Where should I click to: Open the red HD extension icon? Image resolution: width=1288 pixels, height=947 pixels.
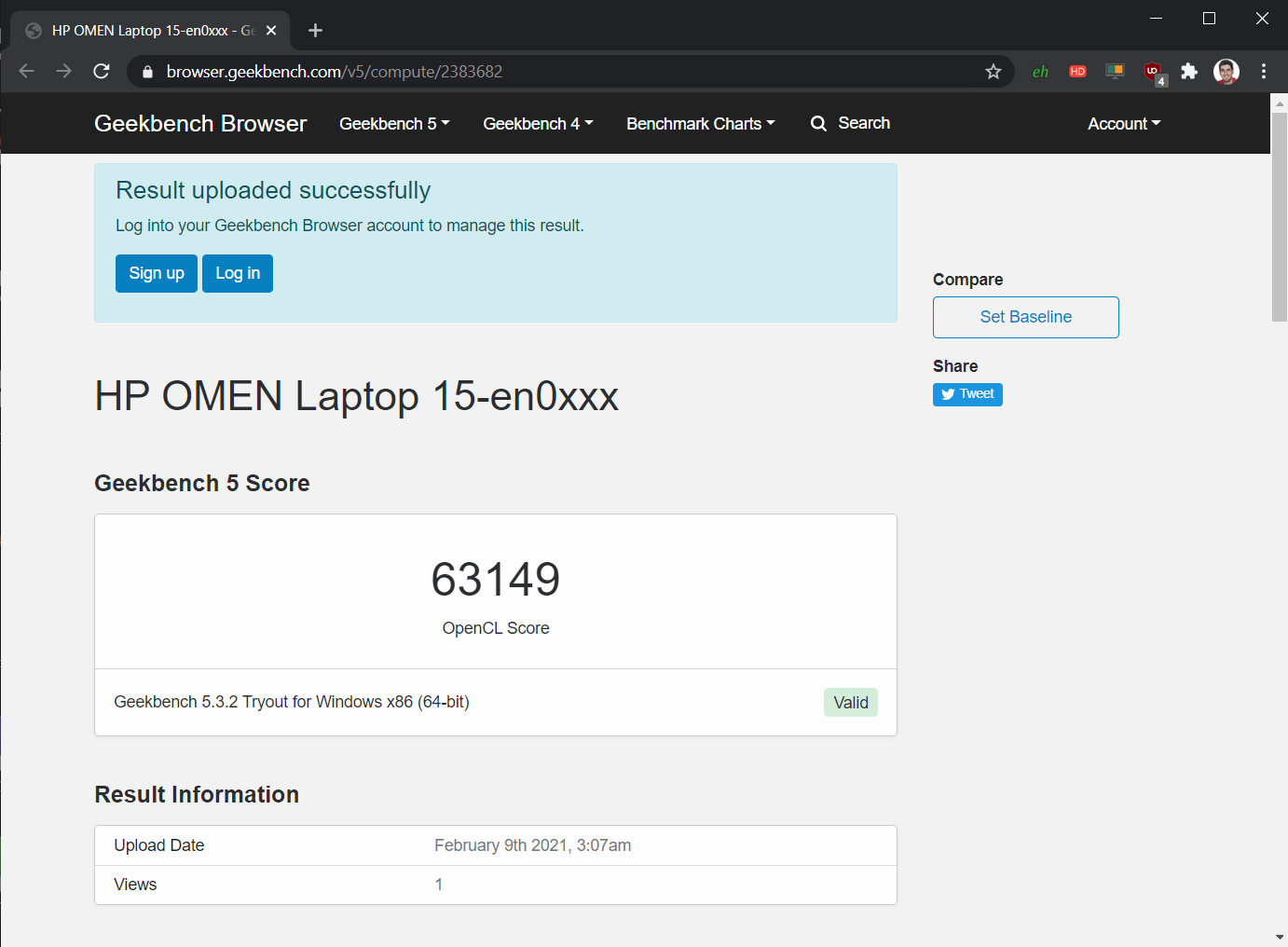click(x=1077, y=72)
